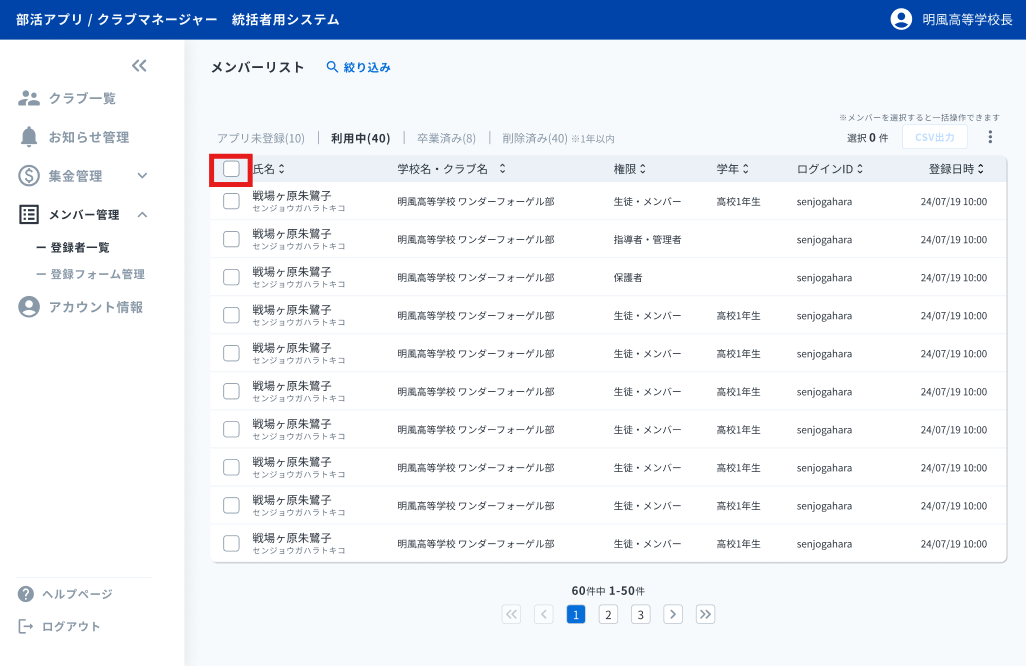The image size is (1026, 666).
Task: Check the 指導者・管理者 row checkbox
Action: coord(231,239)
